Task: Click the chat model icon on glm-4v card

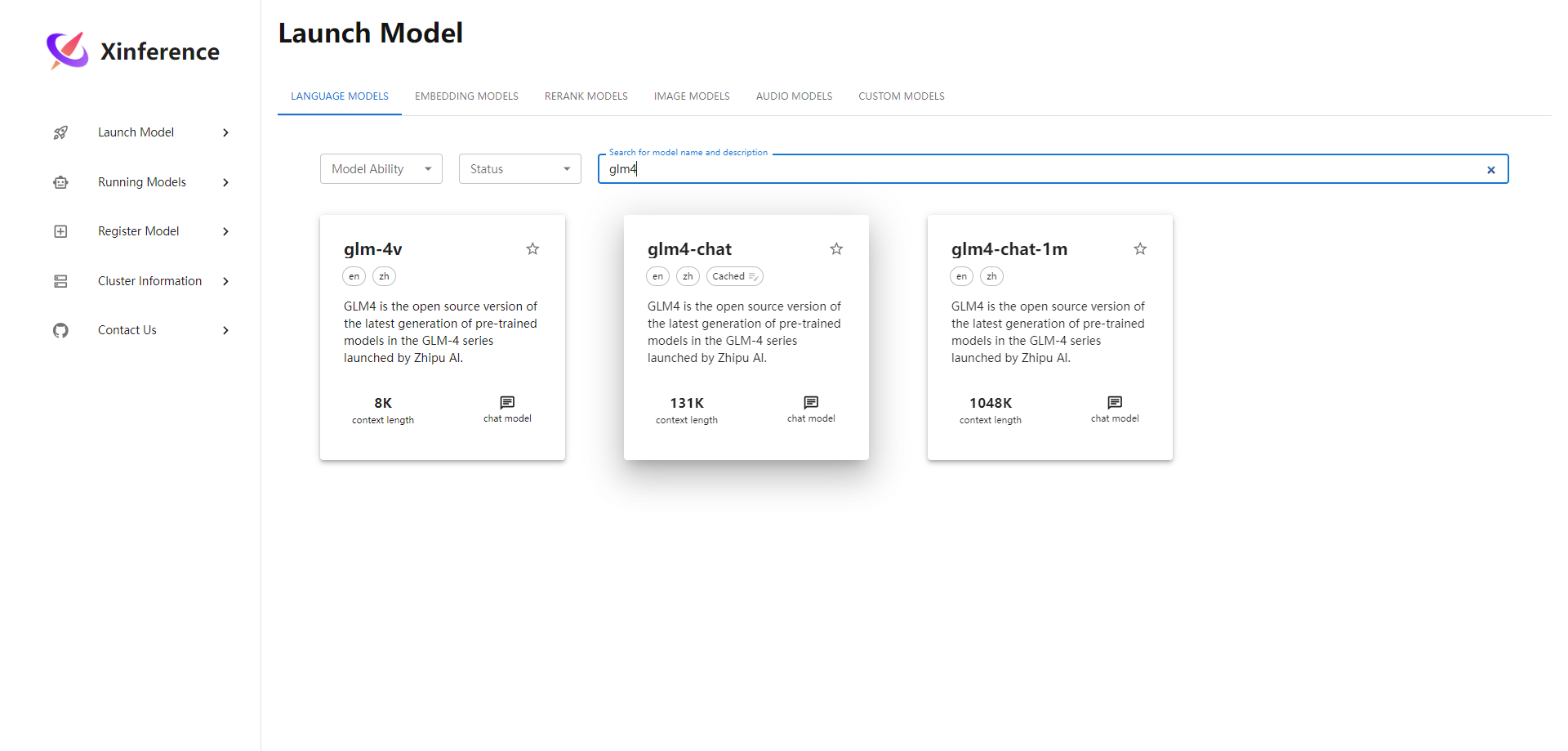Action: [507, 402]
